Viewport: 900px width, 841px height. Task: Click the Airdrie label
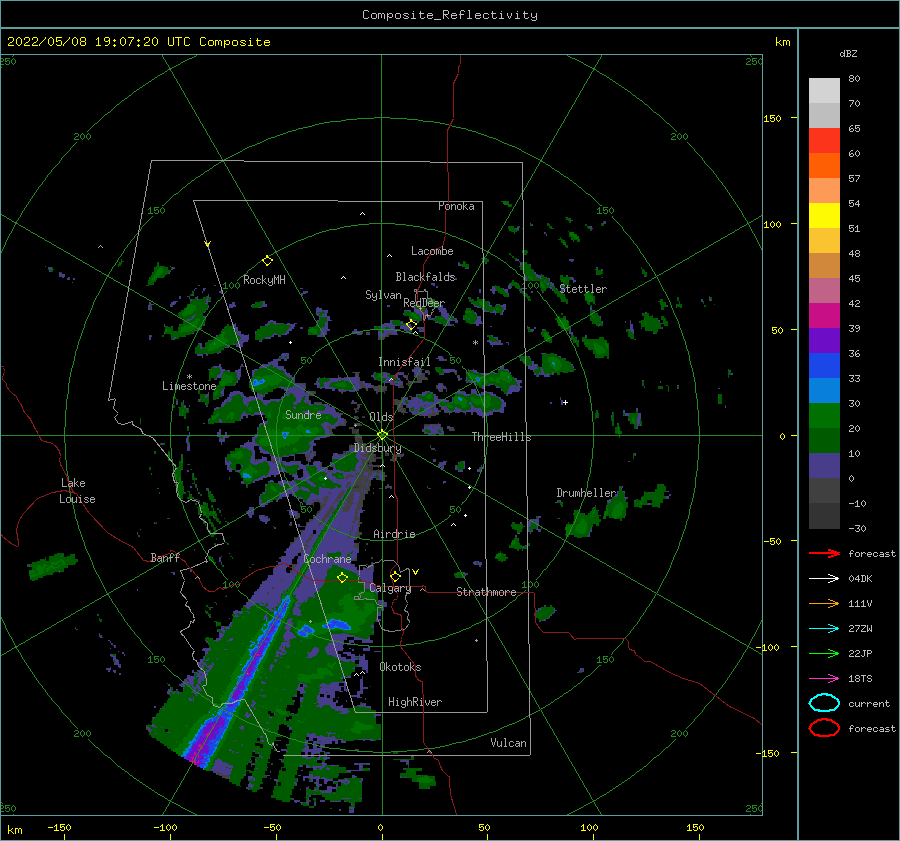(x=394, y=534)
